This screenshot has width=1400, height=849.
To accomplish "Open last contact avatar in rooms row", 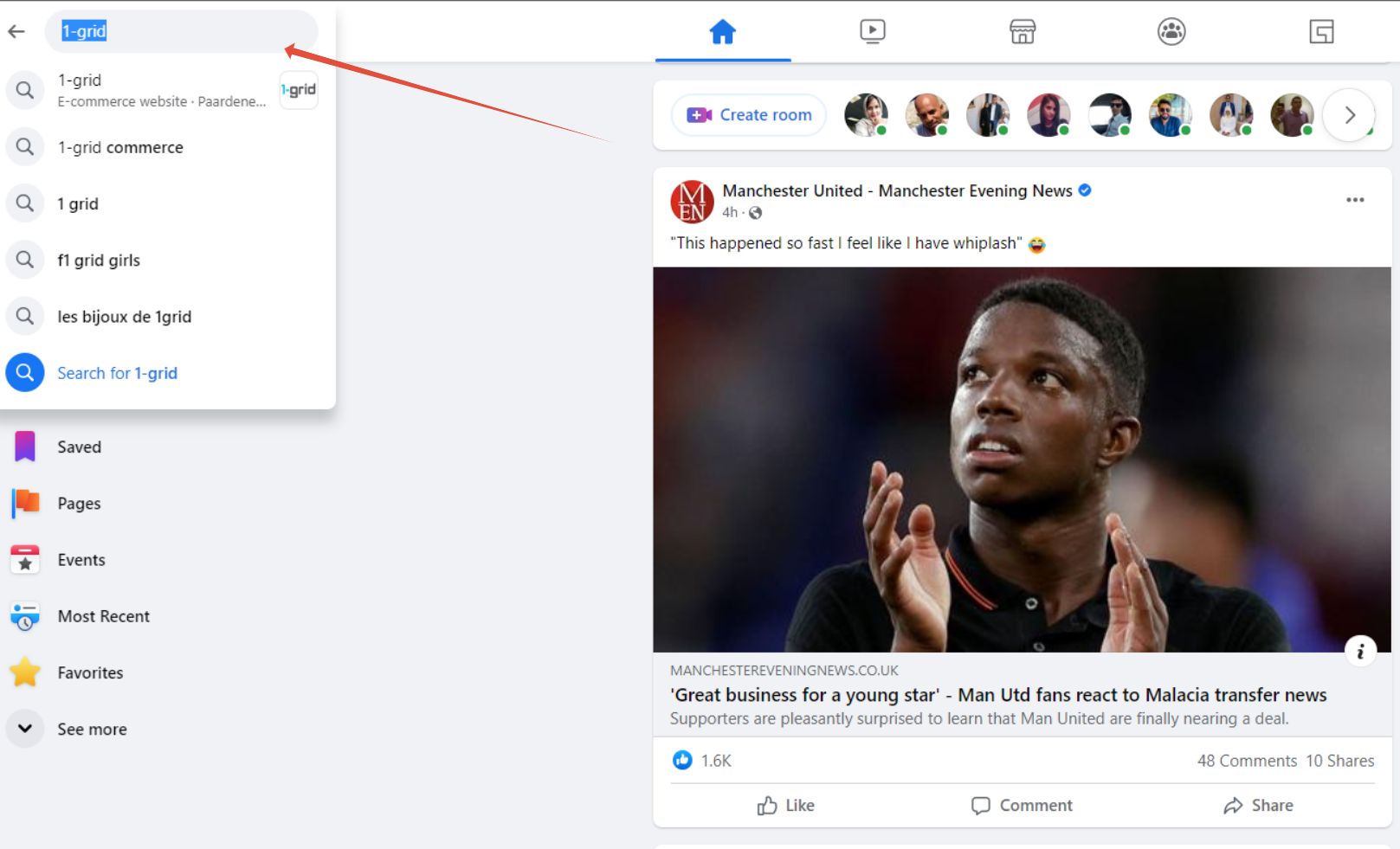I will click(1292, 115).
